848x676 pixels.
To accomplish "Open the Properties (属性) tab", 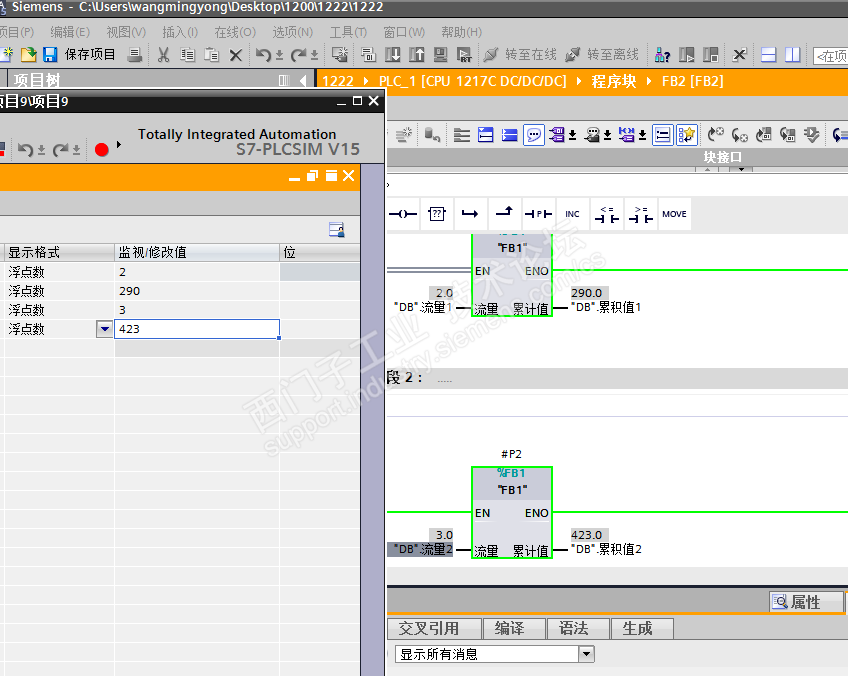I will click(x=805, y=602).
